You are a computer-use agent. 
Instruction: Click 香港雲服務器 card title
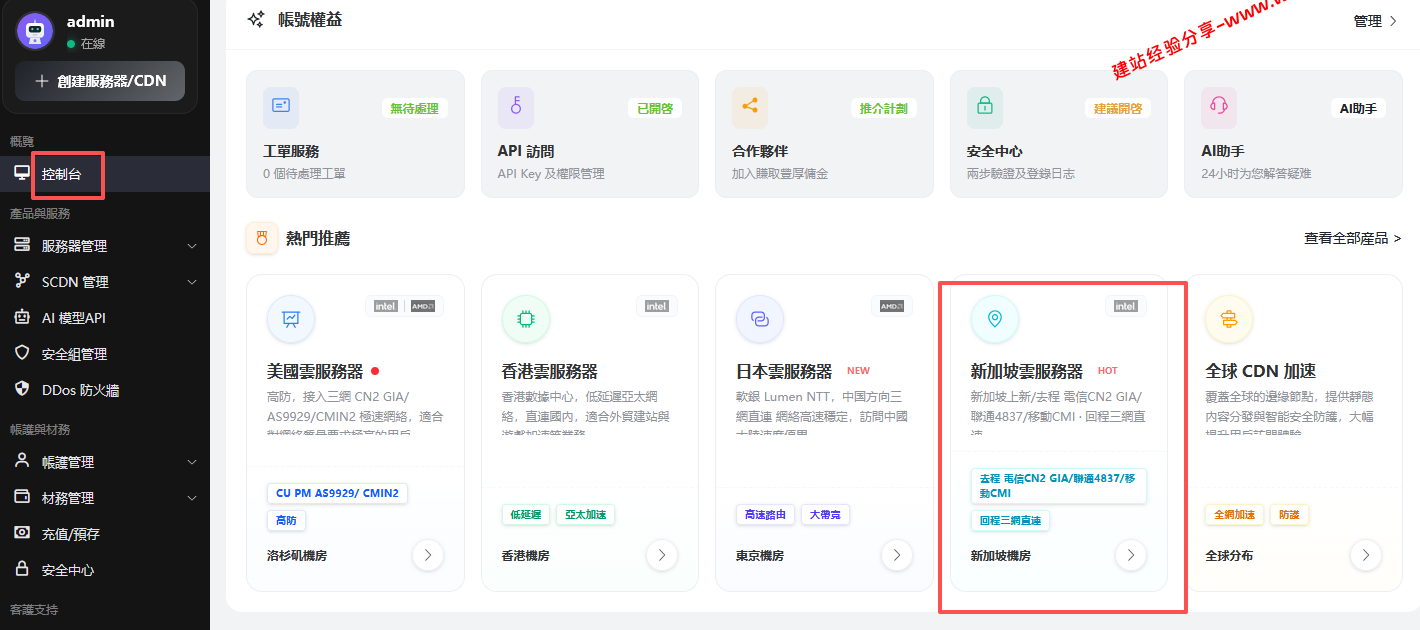pyautogui.click(x=549, y=371)
